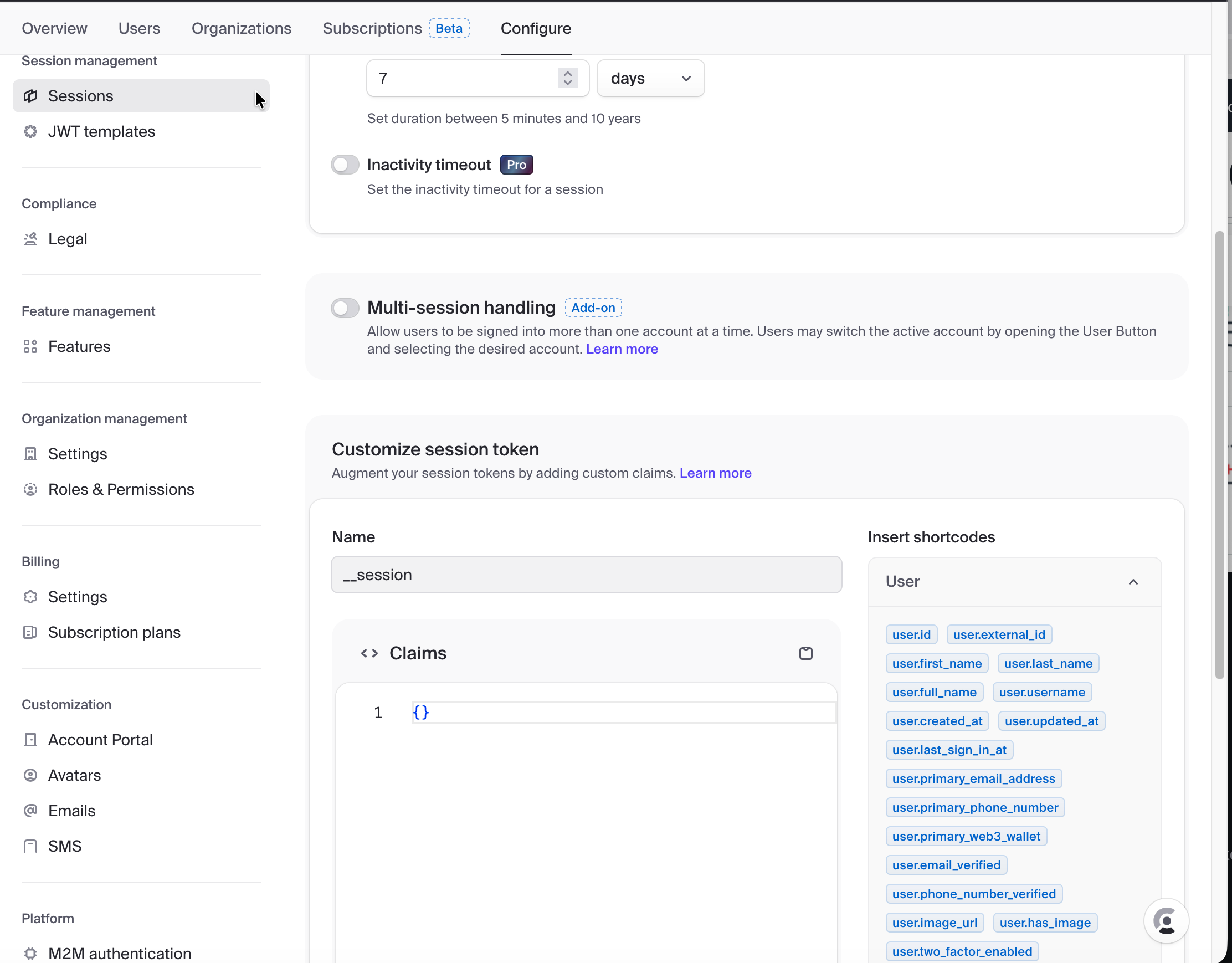Collapse the User shortcodes section

1133,582
